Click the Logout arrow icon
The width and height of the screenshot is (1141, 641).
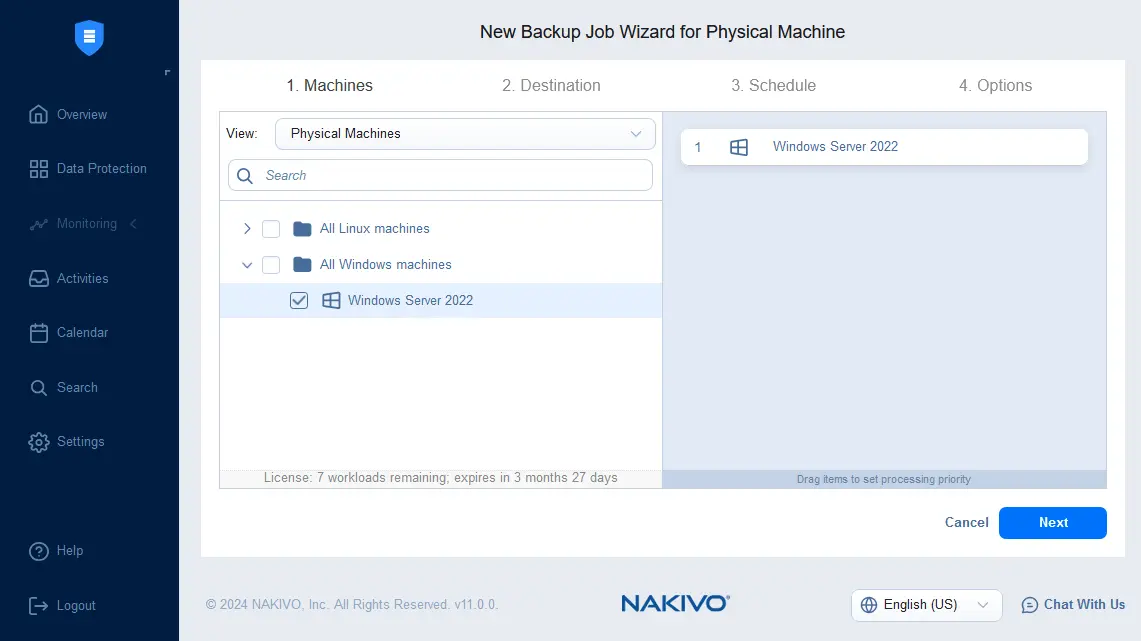38,605
